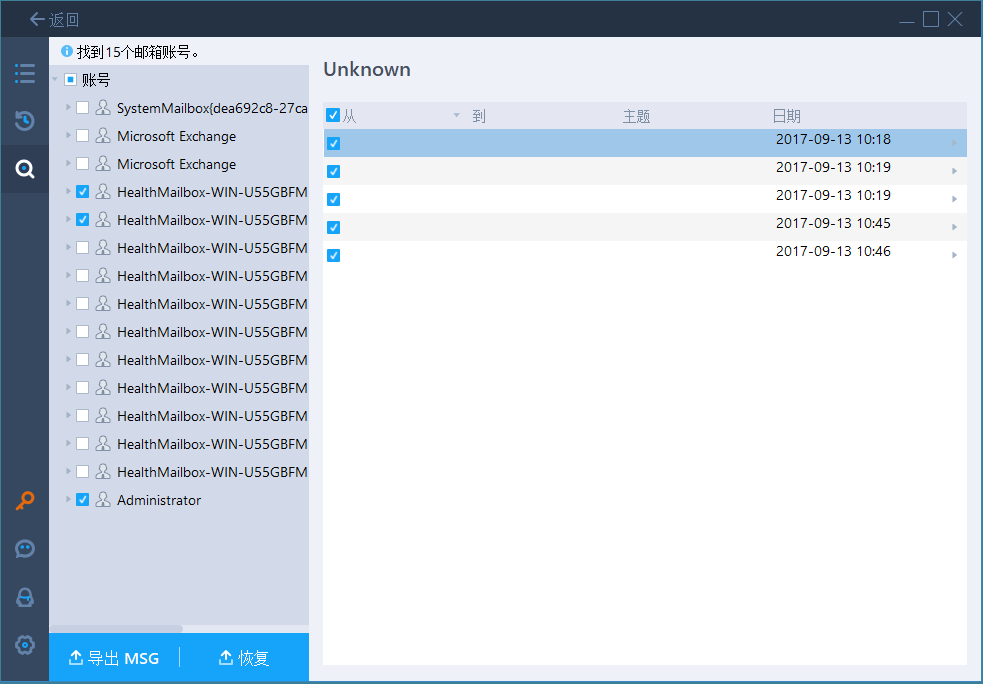983x684 pixels.
Task: Click the 返回 back arrow
Action: point(54,19)
